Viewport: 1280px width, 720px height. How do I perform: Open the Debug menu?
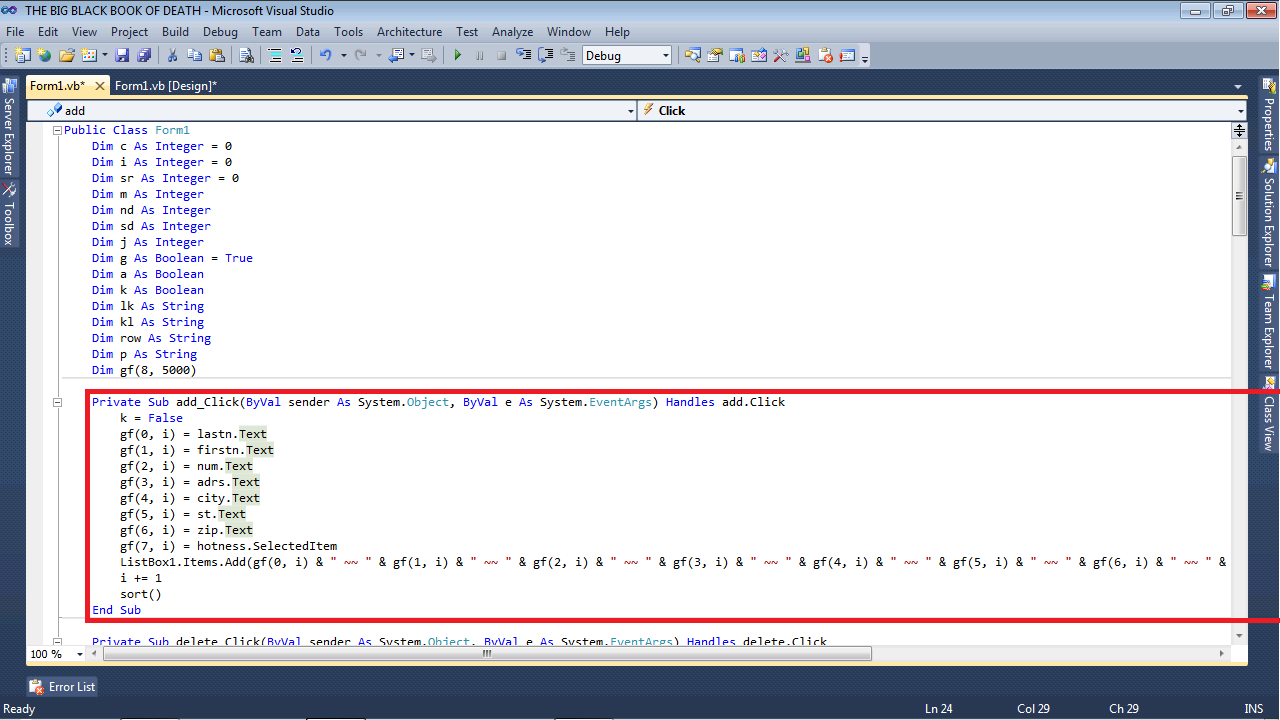220,32
